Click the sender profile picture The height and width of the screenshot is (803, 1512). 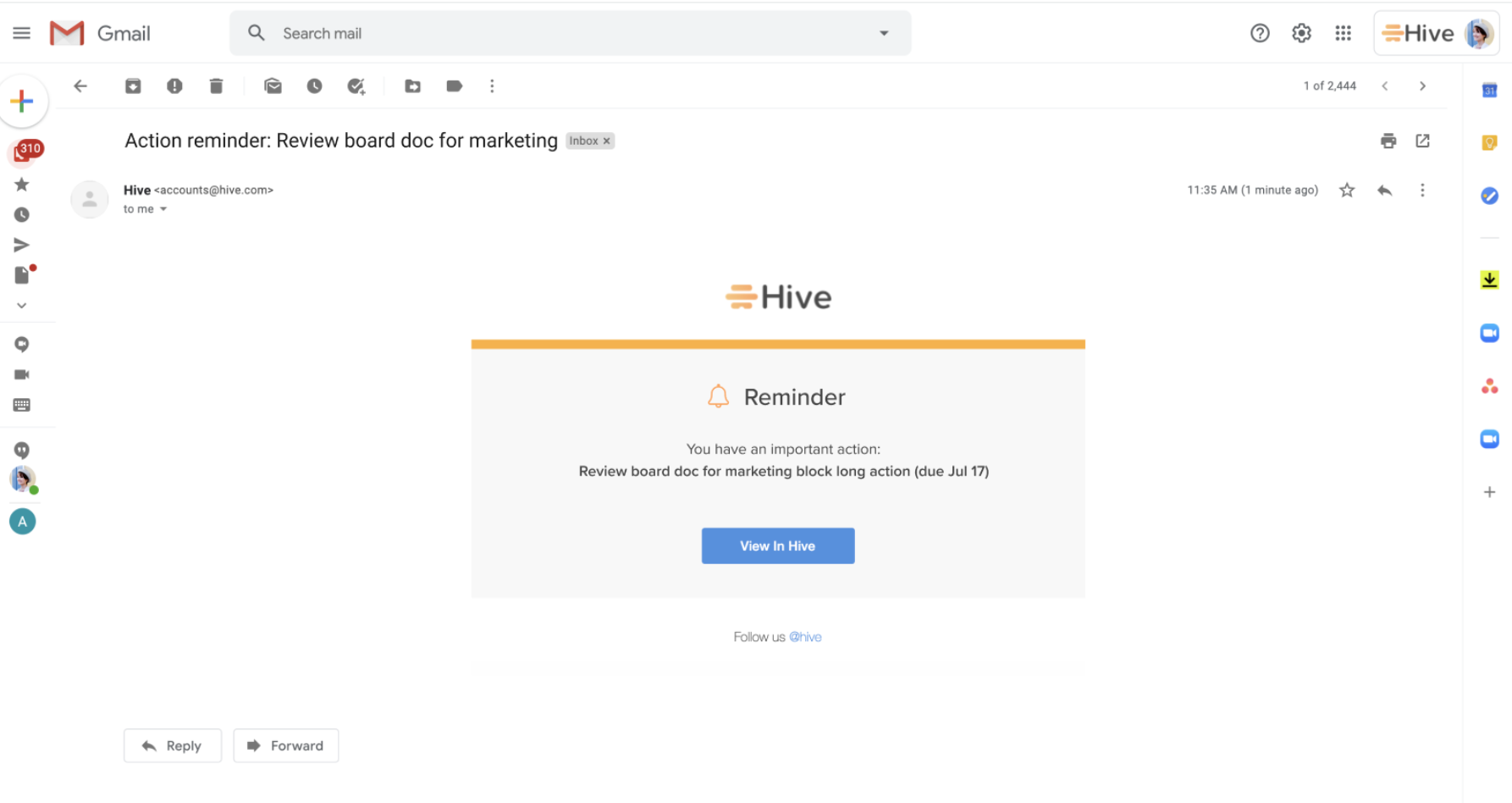click(x=89, y=199)
